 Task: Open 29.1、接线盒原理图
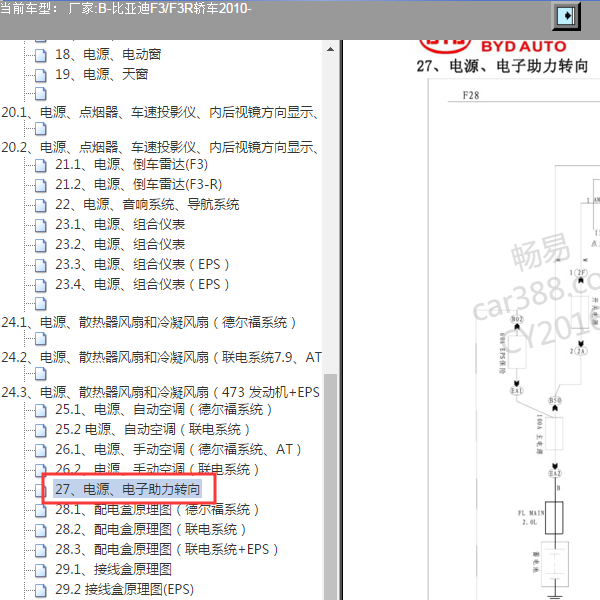113,569
